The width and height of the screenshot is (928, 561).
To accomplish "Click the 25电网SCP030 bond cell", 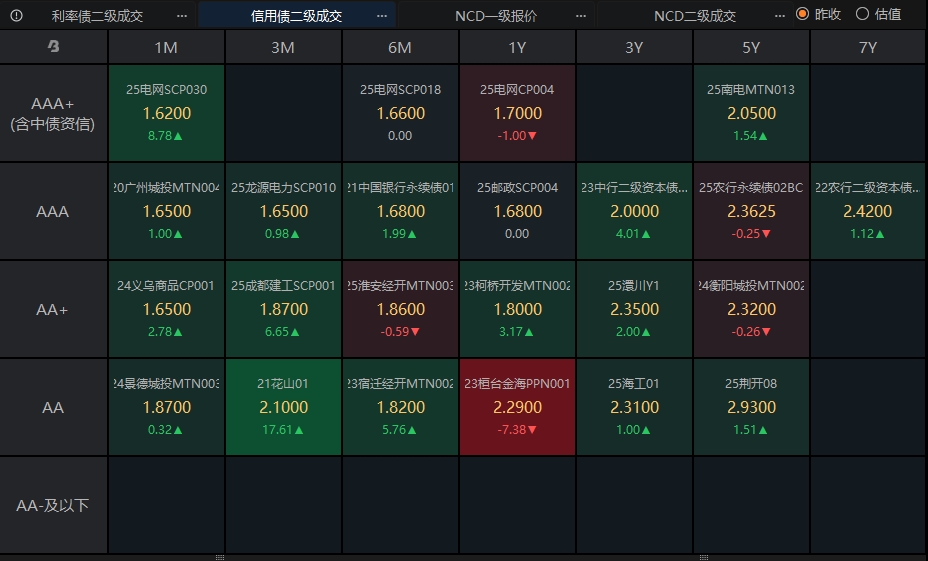I will tap(166, 113).
